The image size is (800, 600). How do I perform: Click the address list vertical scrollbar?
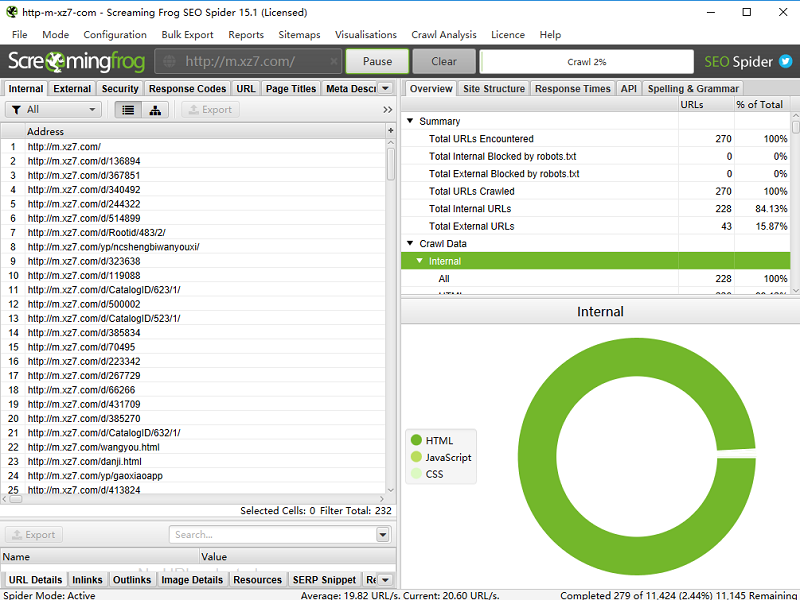(x=391, y=316)
